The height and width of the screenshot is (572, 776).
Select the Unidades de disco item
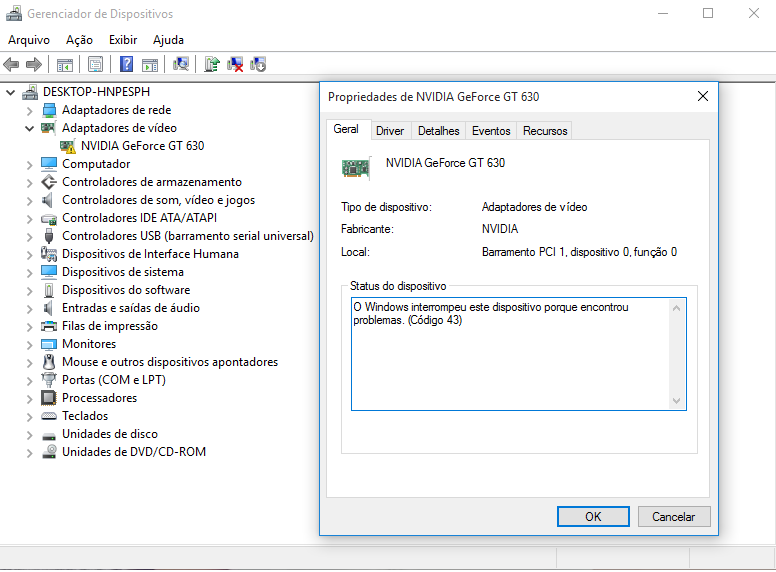pyautogui.click(x=110, y=434)
